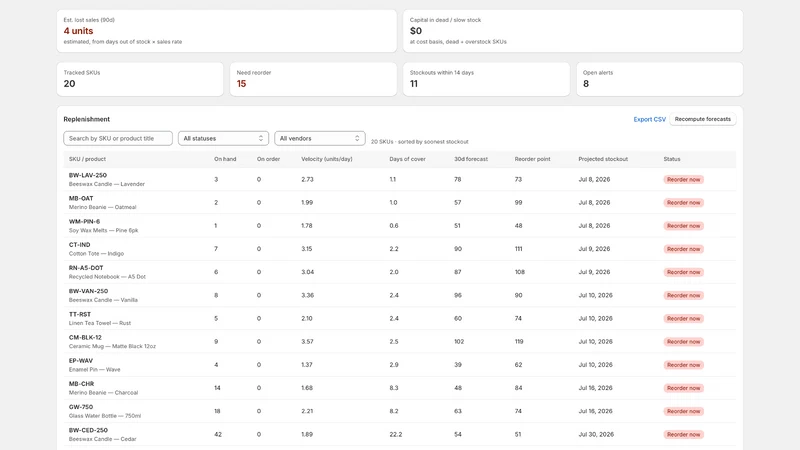This screenshot has height=450, width=800.
Task: Click Reorder now badge for TT-RST
Action: pos(684,318)
